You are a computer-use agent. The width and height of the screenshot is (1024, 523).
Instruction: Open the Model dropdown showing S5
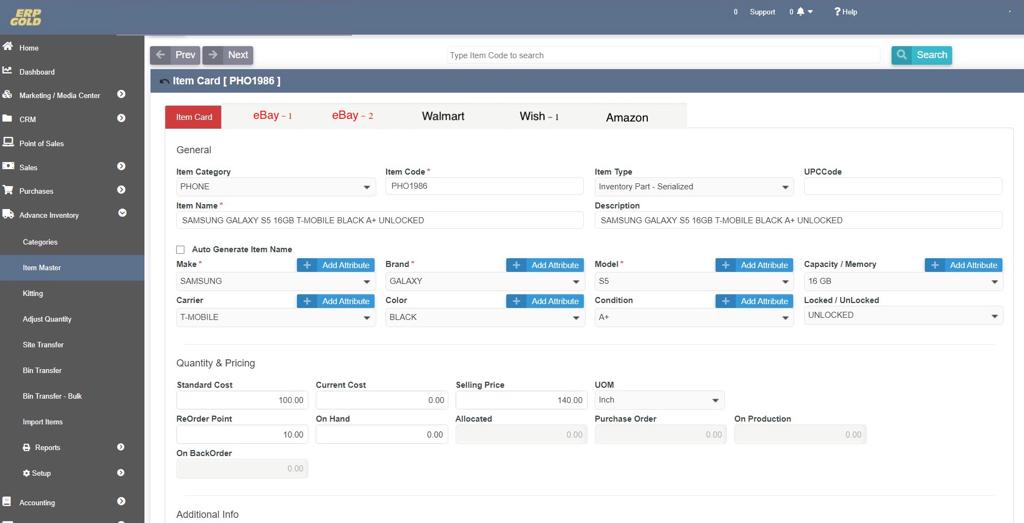point(694,281)
